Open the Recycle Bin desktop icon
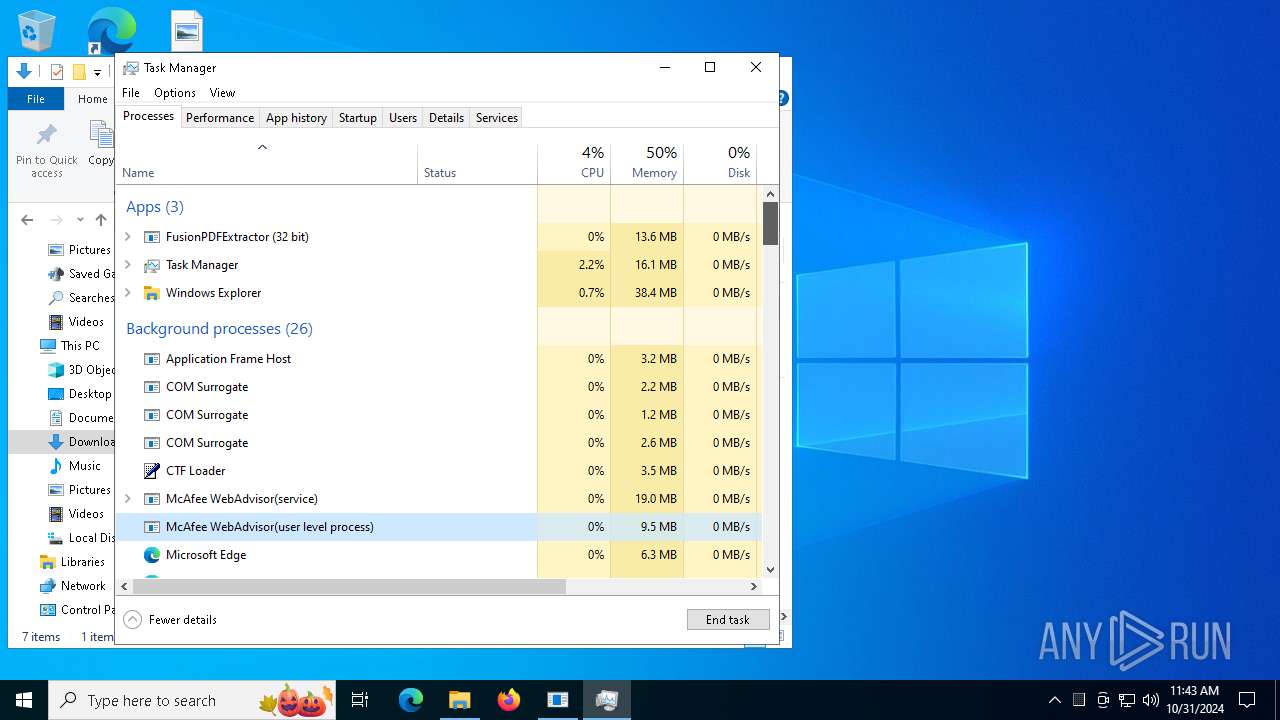1280x720 pixels. pyautogui.click(x=37, y=30)
